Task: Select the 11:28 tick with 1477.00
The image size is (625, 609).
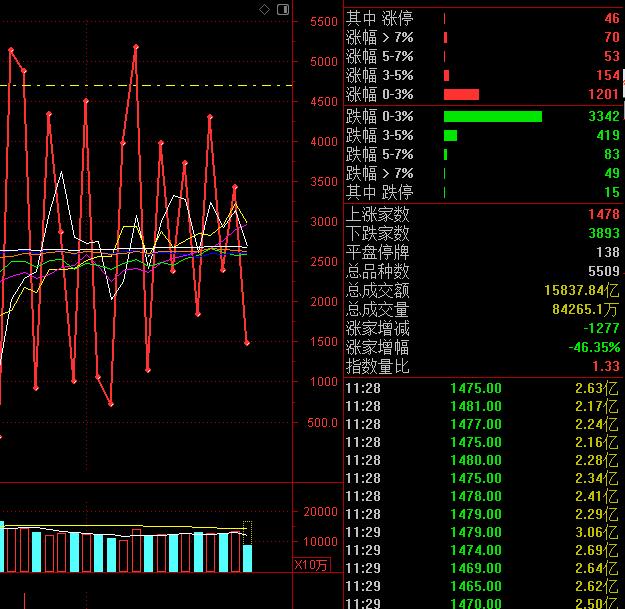Action: point(483,424)
